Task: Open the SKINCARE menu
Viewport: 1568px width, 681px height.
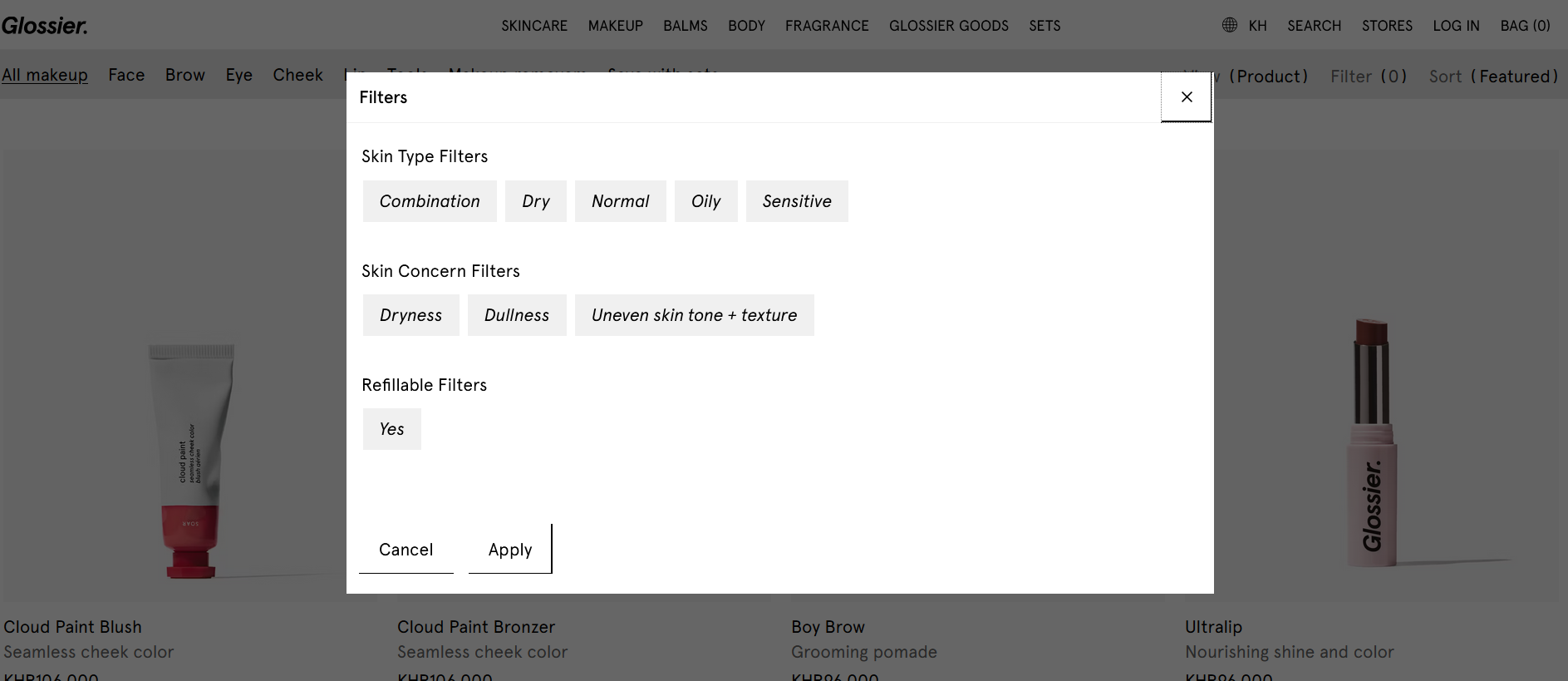Action: [534, 26]
